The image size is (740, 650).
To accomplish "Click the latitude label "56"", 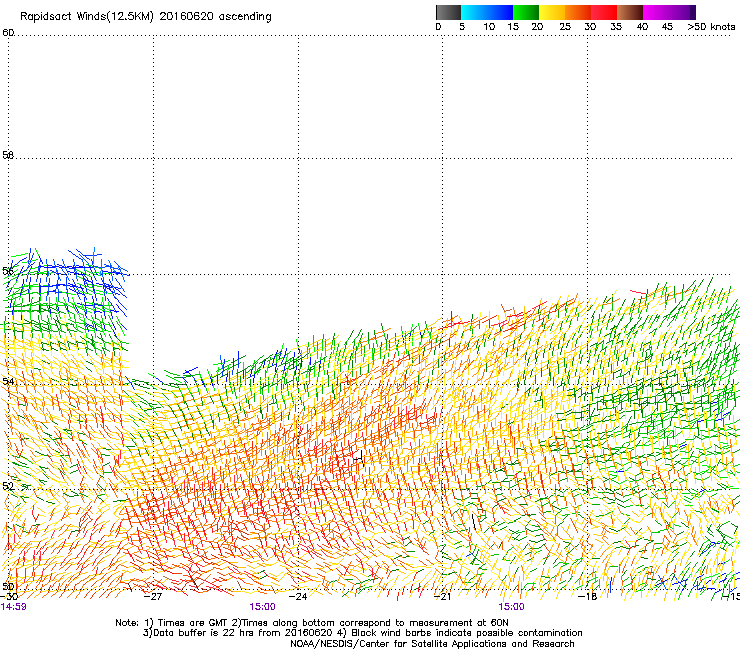I will coord(8,271).
